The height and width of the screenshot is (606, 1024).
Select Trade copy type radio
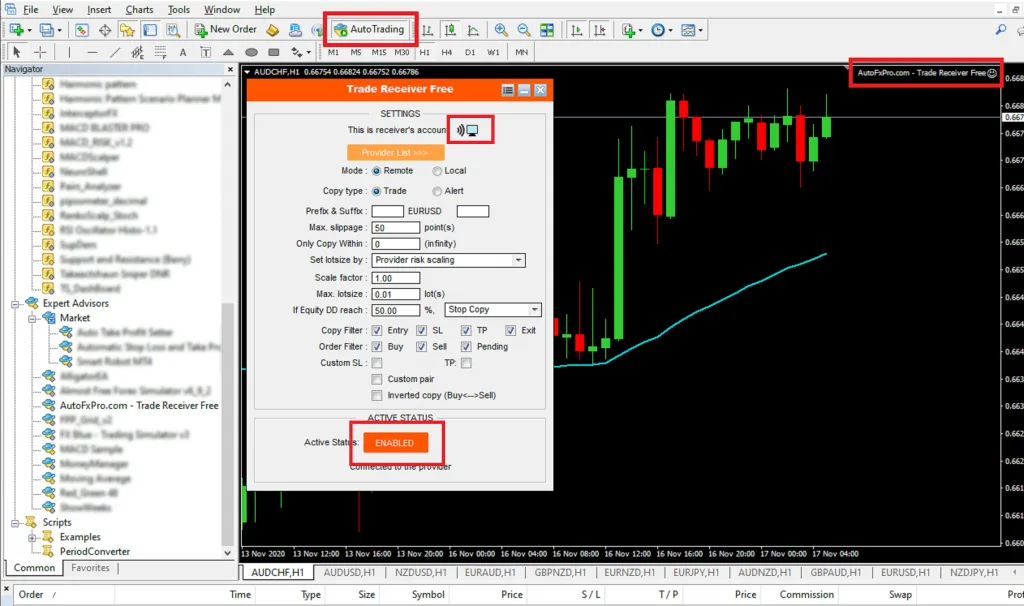click(376, 191)
